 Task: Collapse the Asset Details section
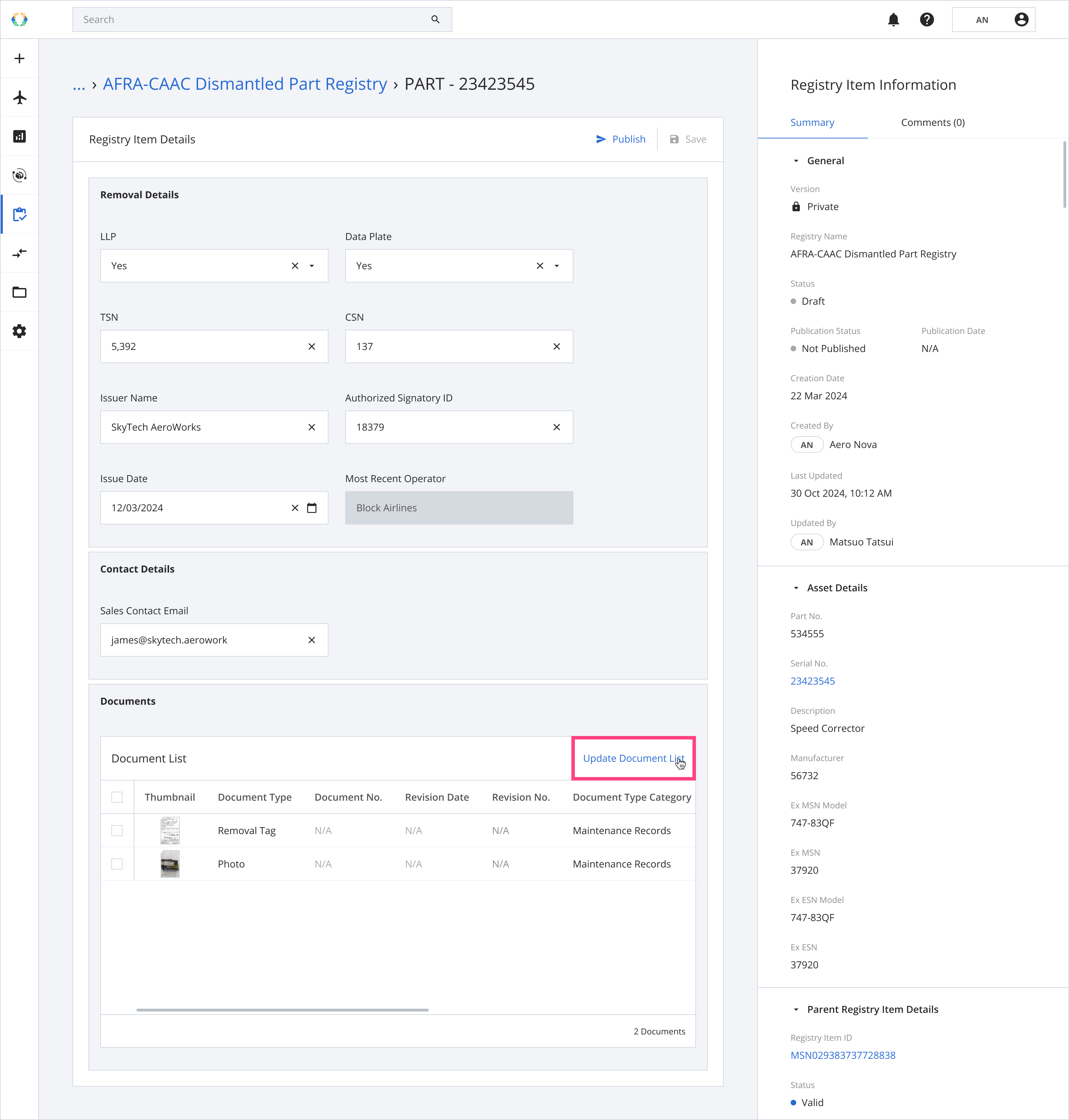(x=796, y=588)
